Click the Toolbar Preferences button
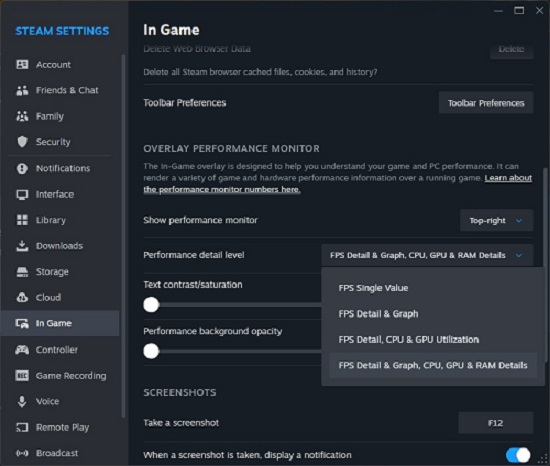The image size is (550, 466). (x=486, y=103)
